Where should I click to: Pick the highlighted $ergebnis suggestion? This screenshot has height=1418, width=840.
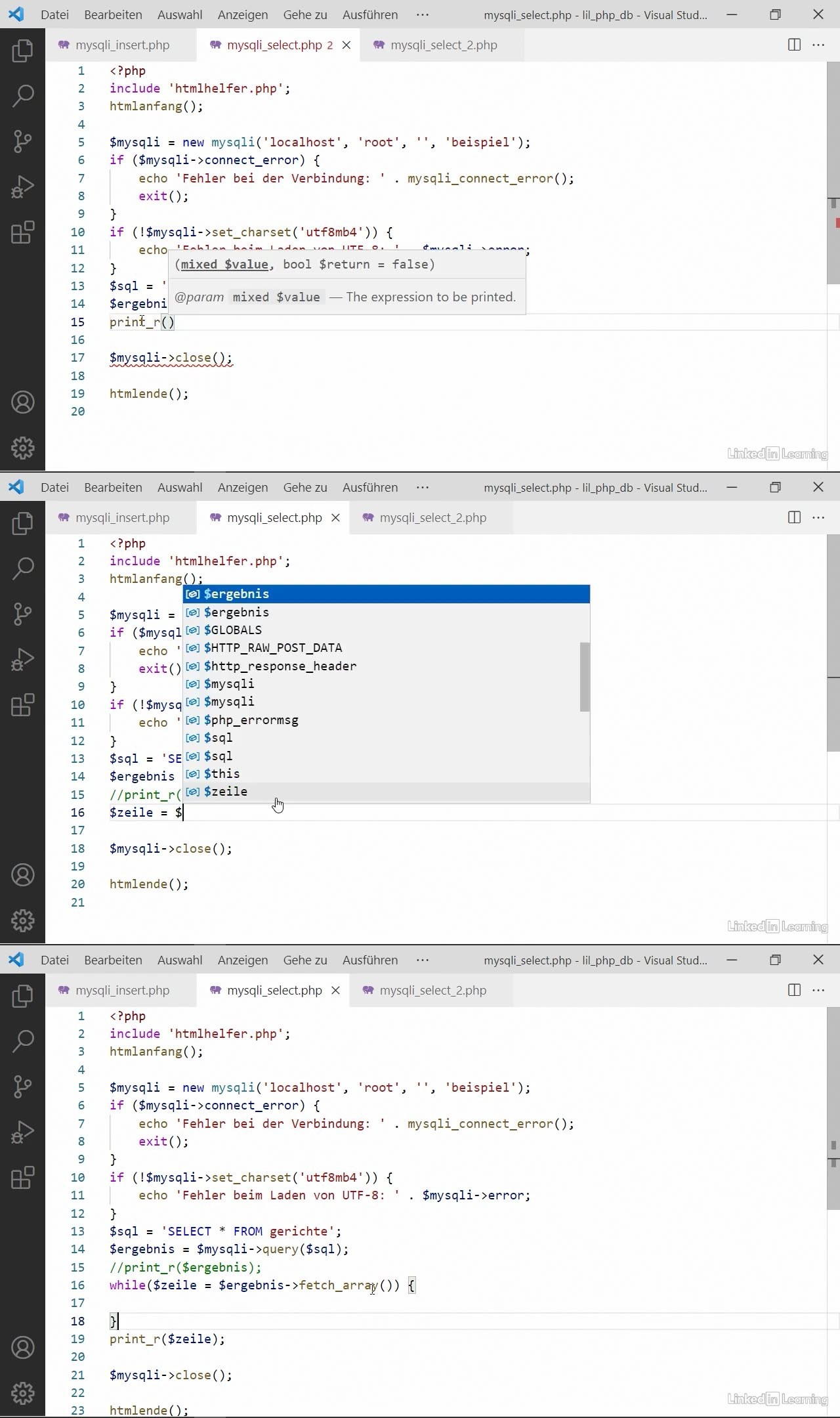236,594
